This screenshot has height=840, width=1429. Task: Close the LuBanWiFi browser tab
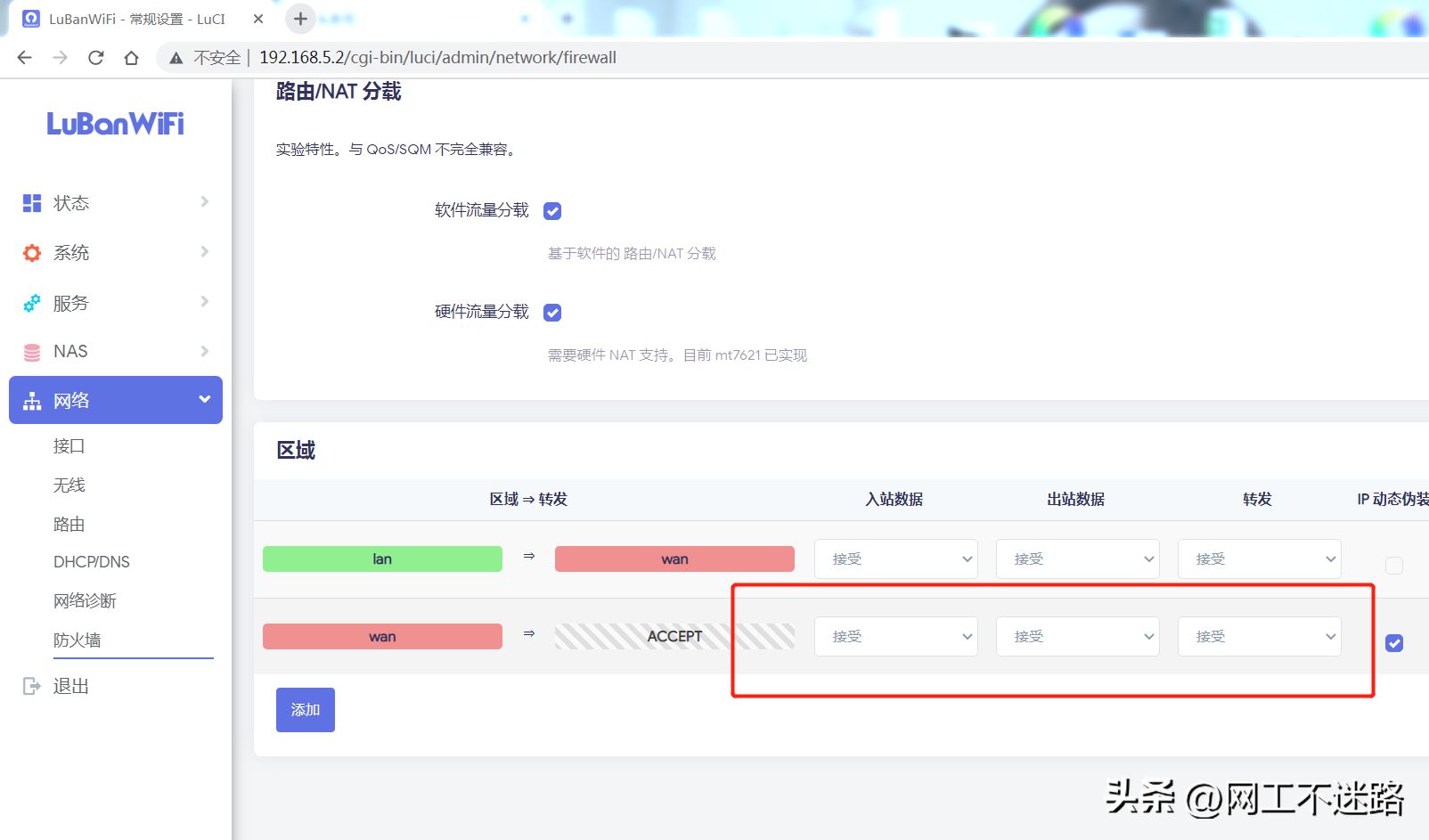click(x=258, y=19)
